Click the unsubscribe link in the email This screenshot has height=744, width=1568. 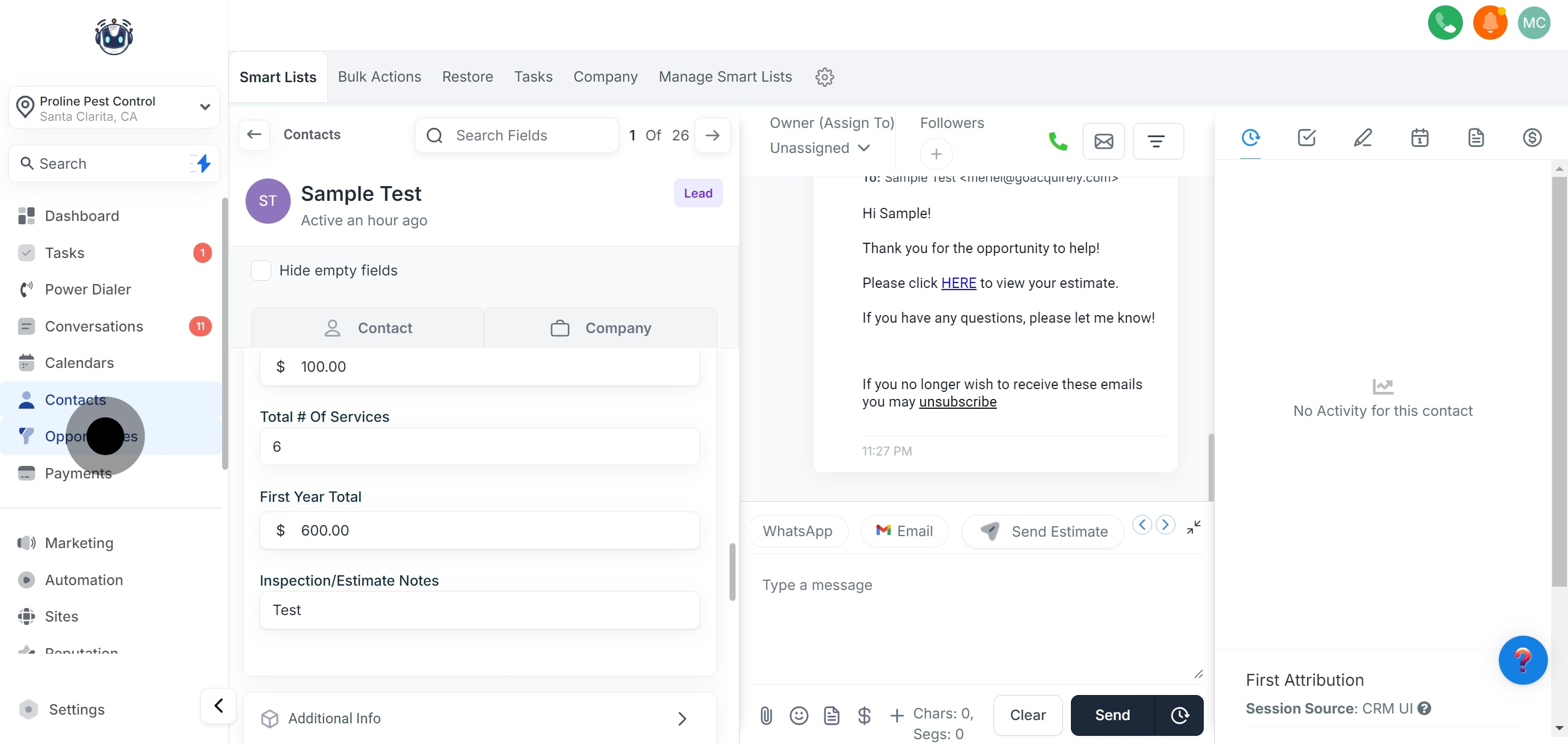click(957, 402)
